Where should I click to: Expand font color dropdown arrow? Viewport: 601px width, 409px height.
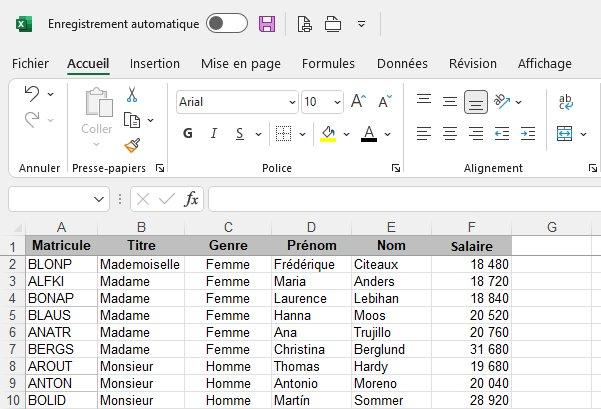click(388, 134)
